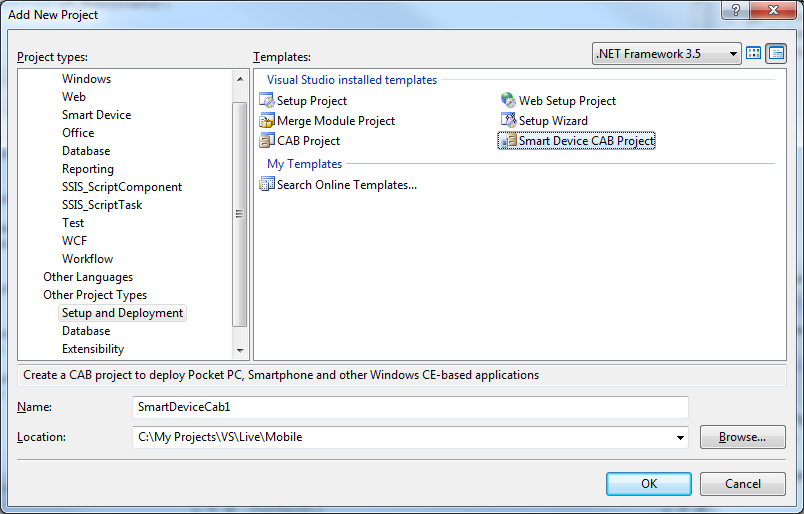
Task: Cancel the Add New Project dialog
Action: 742,484
